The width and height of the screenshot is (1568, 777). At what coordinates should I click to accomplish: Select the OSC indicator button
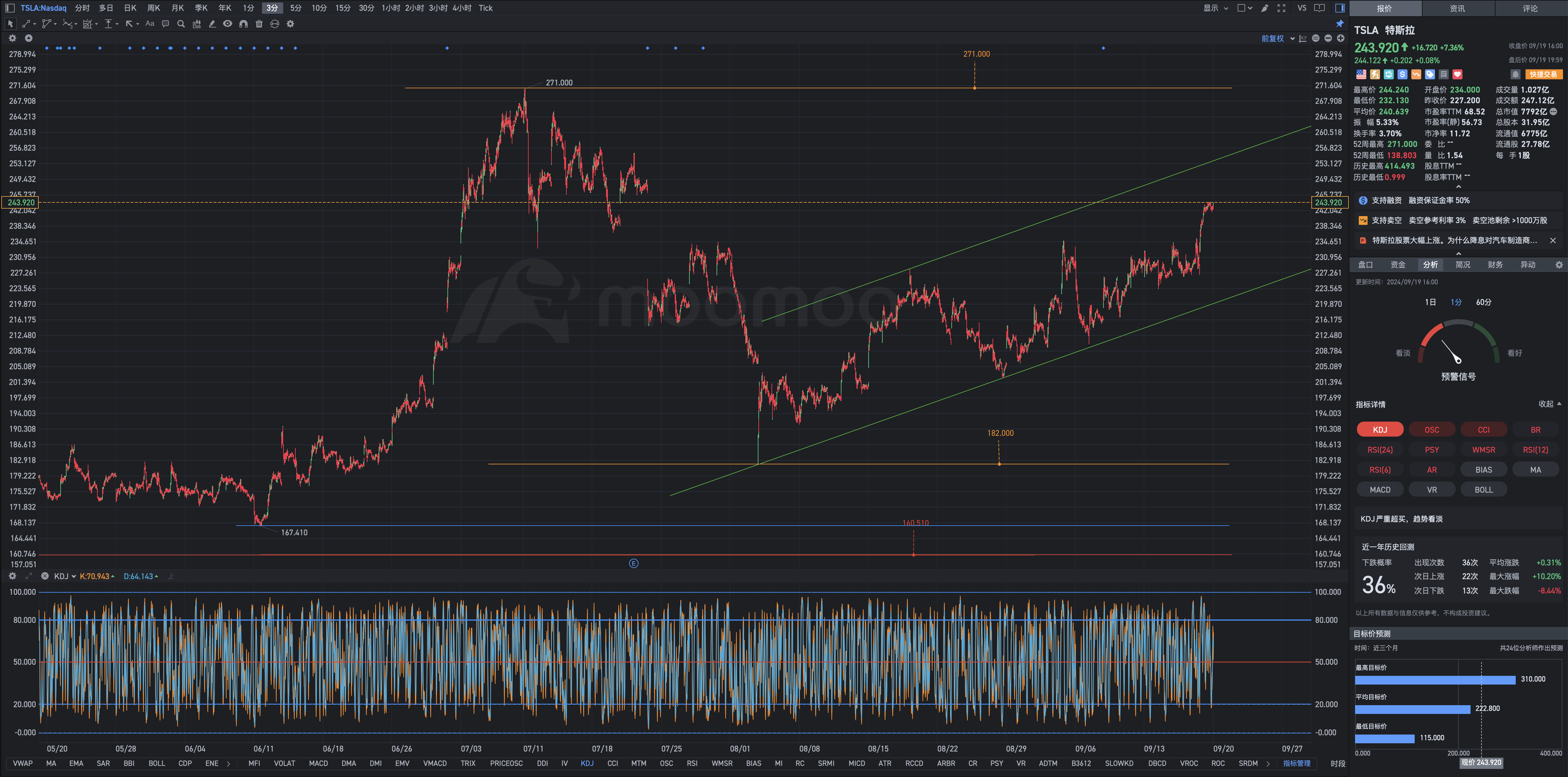pos(1432,430)
